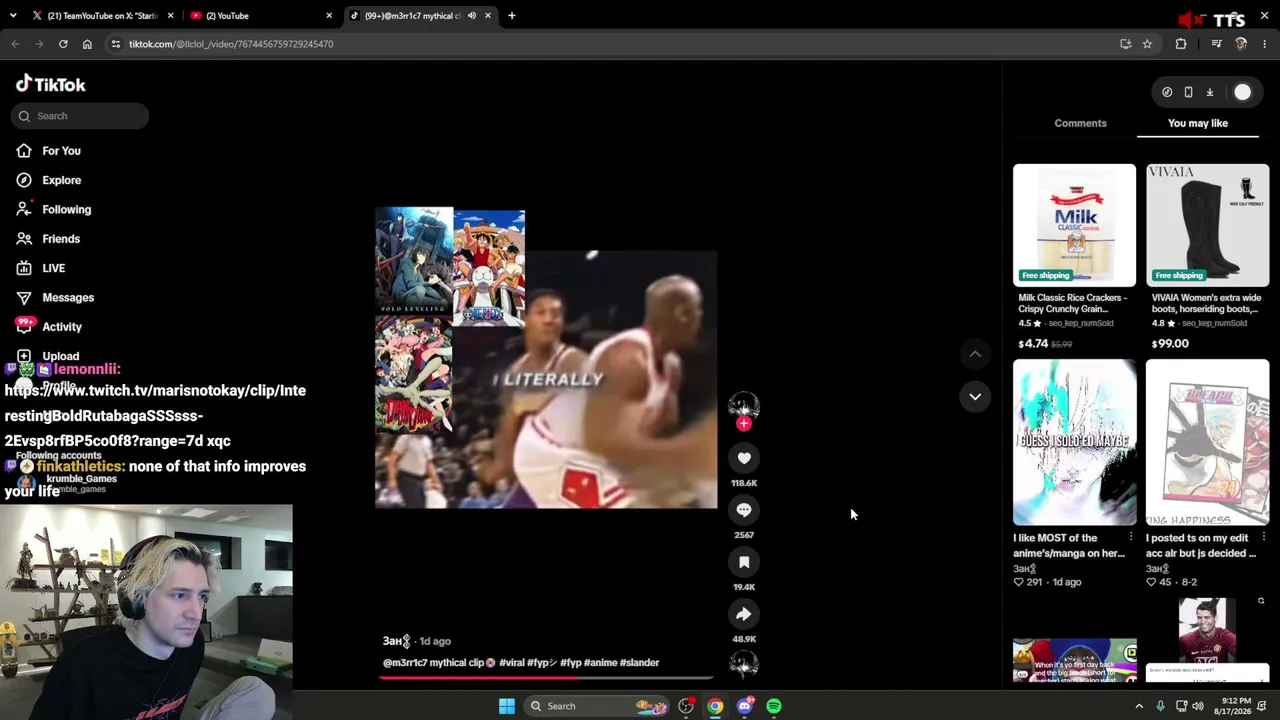This screenshot has height=720, width=1280.
Task: Save the video with the bookmark icon
Action: (x=744, y=562)
